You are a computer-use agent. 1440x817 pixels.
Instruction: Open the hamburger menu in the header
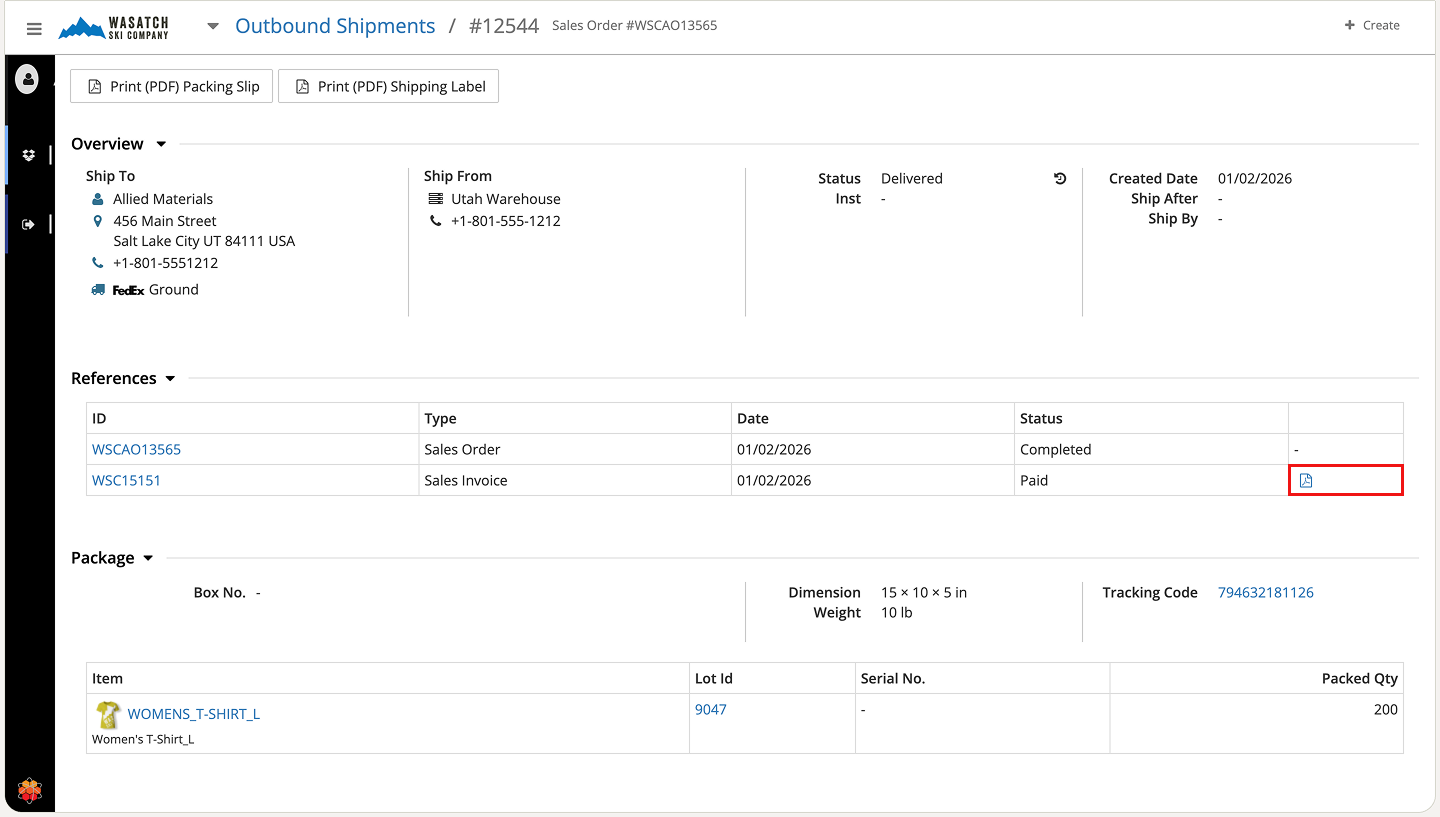point(34,29)
